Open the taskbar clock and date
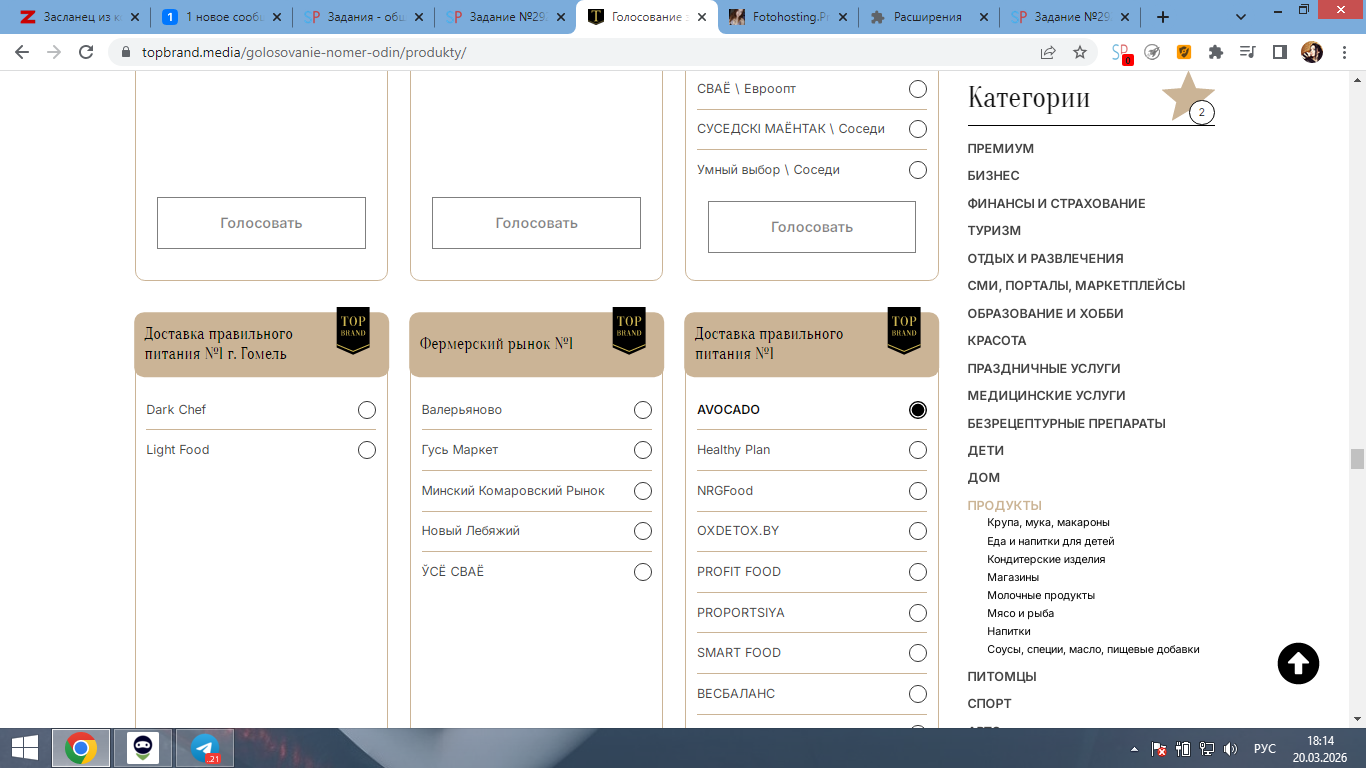Image resolution: width=1366 pixels, height=768 pixels. pyautogui.click(x=1322, y=748)
